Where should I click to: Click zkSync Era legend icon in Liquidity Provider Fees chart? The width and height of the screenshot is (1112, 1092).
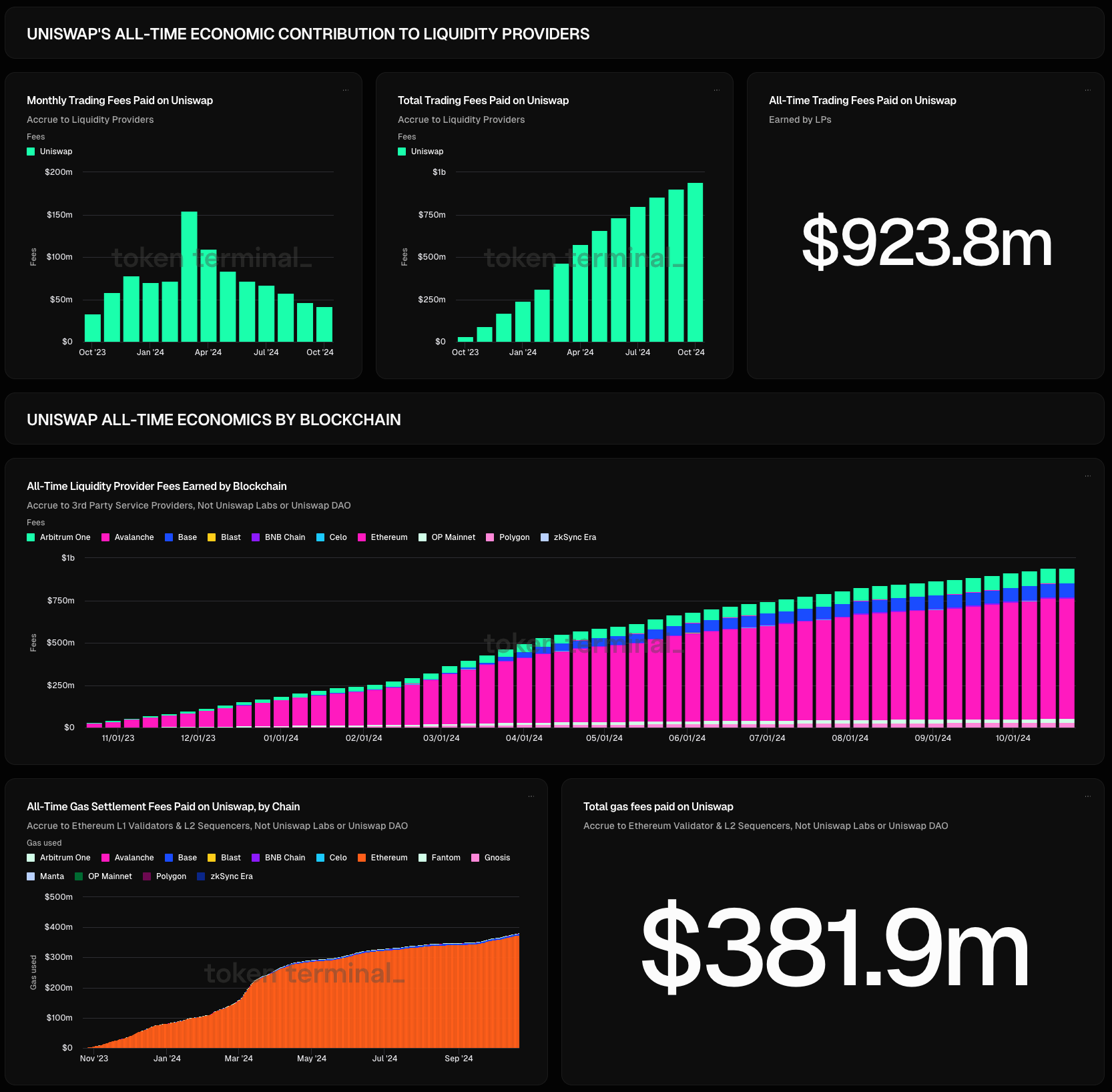click(x=545, y=537)
